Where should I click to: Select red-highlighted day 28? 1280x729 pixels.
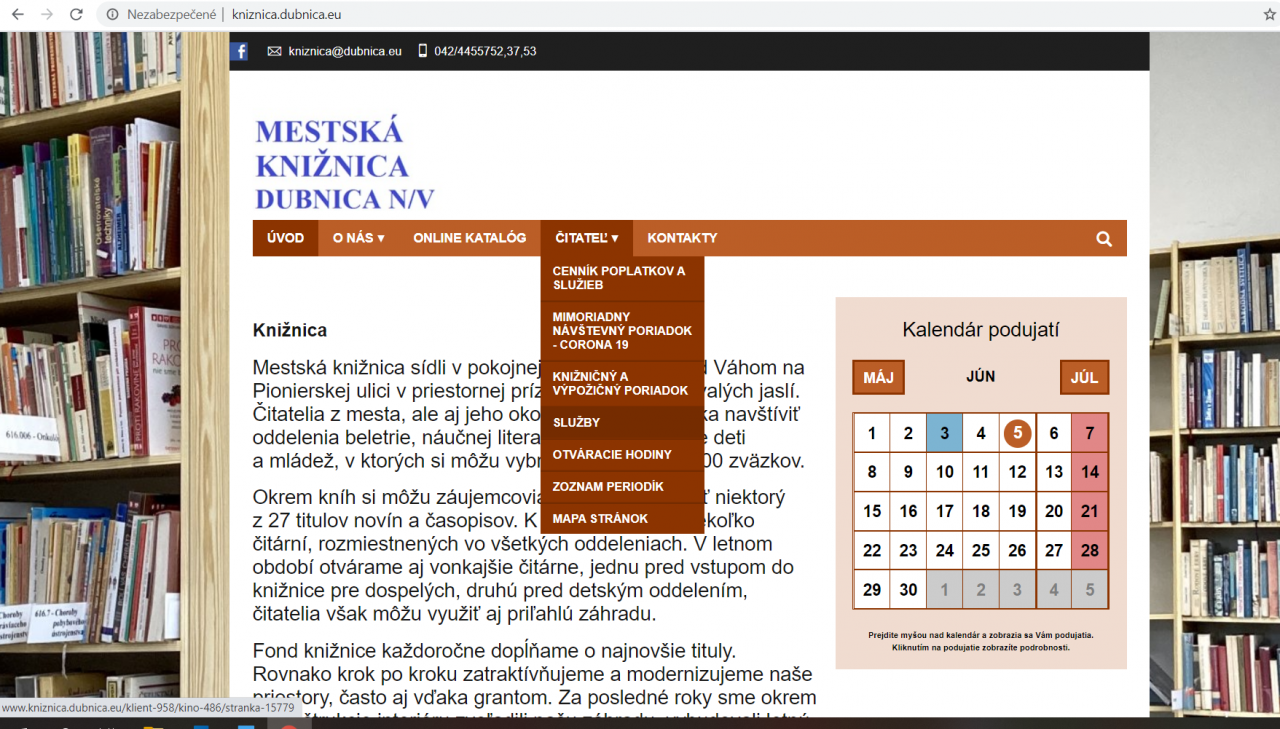(1090, 550)
